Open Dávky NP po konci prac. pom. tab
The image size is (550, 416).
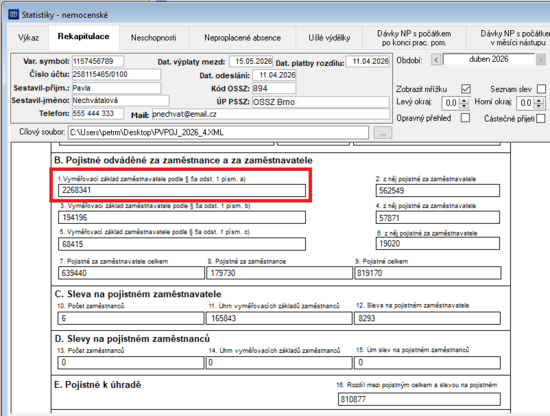point(414,38)
